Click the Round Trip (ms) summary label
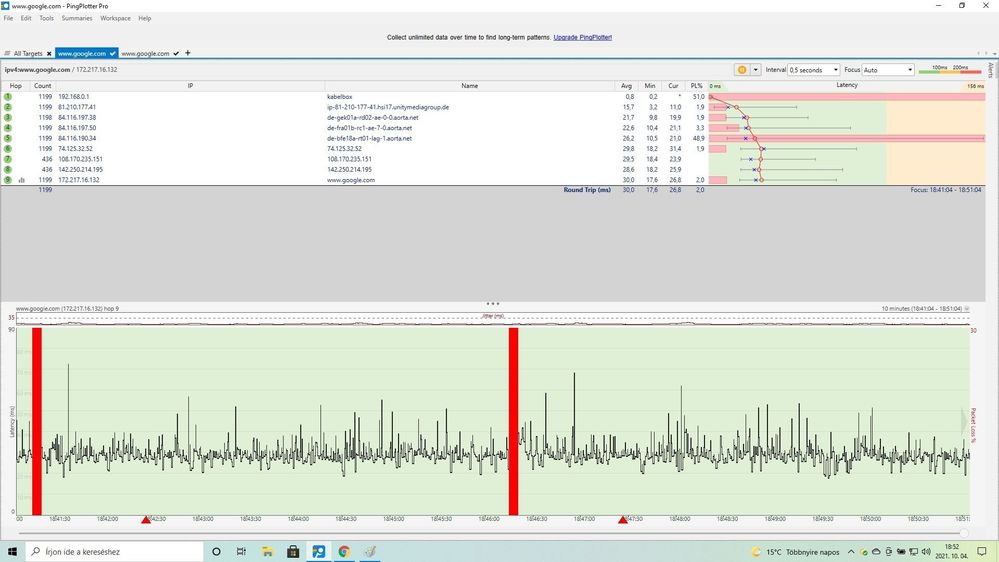999x562 pixels. pyautogui.click(x=587, y=190)
